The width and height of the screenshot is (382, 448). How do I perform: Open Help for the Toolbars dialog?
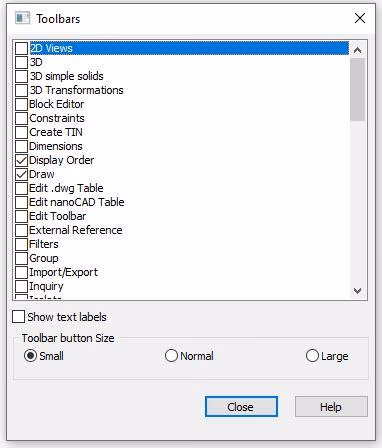coord(331,407)
